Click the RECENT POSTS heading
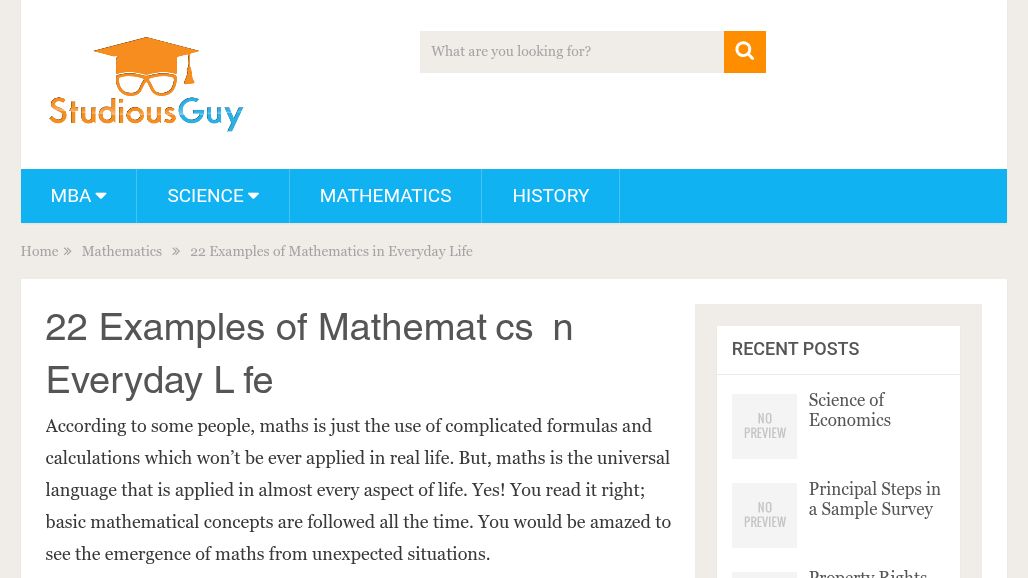 pos(795,349)
